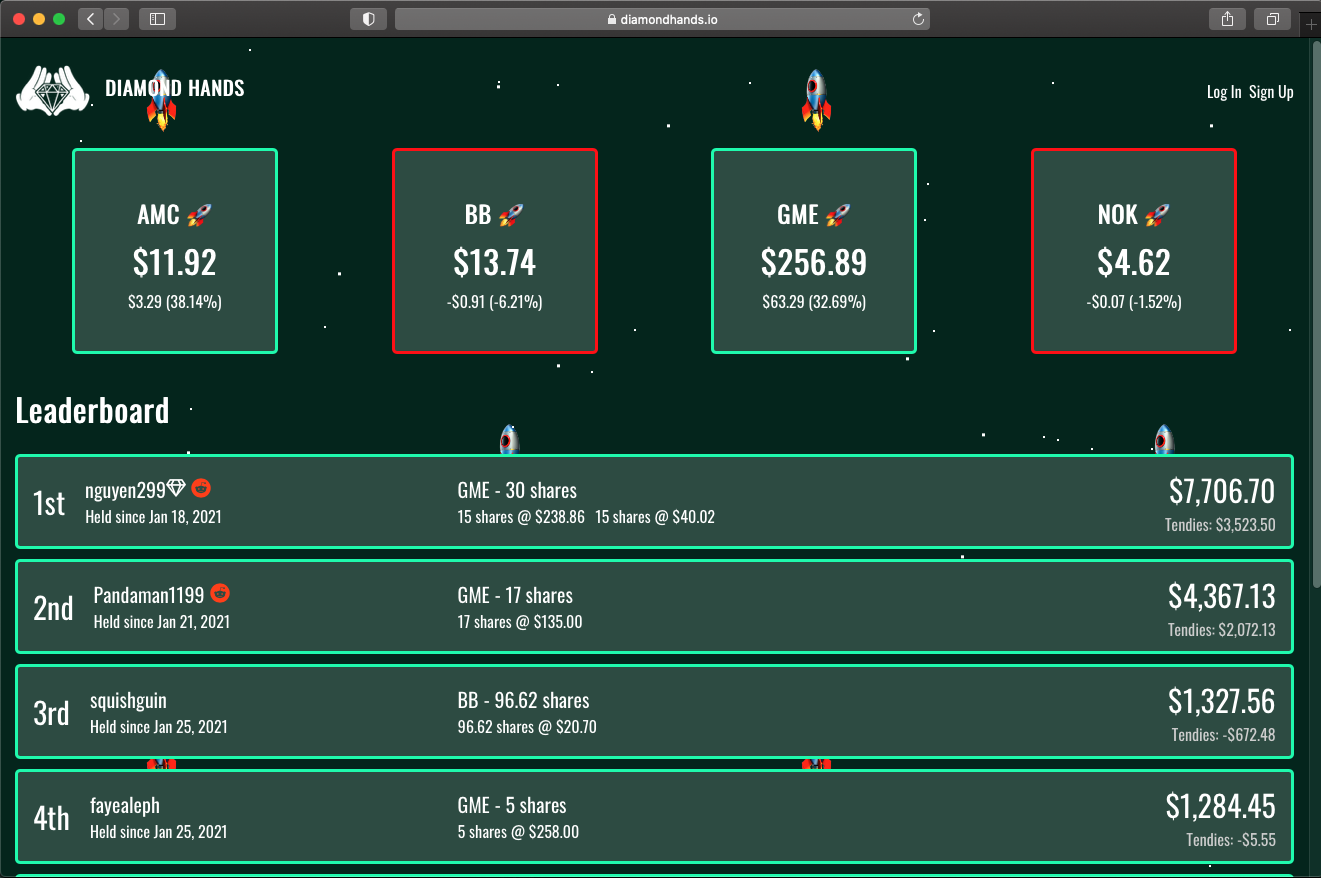Click BB price $13.74
Viewport: 1321px width, 878px height.
495,262
